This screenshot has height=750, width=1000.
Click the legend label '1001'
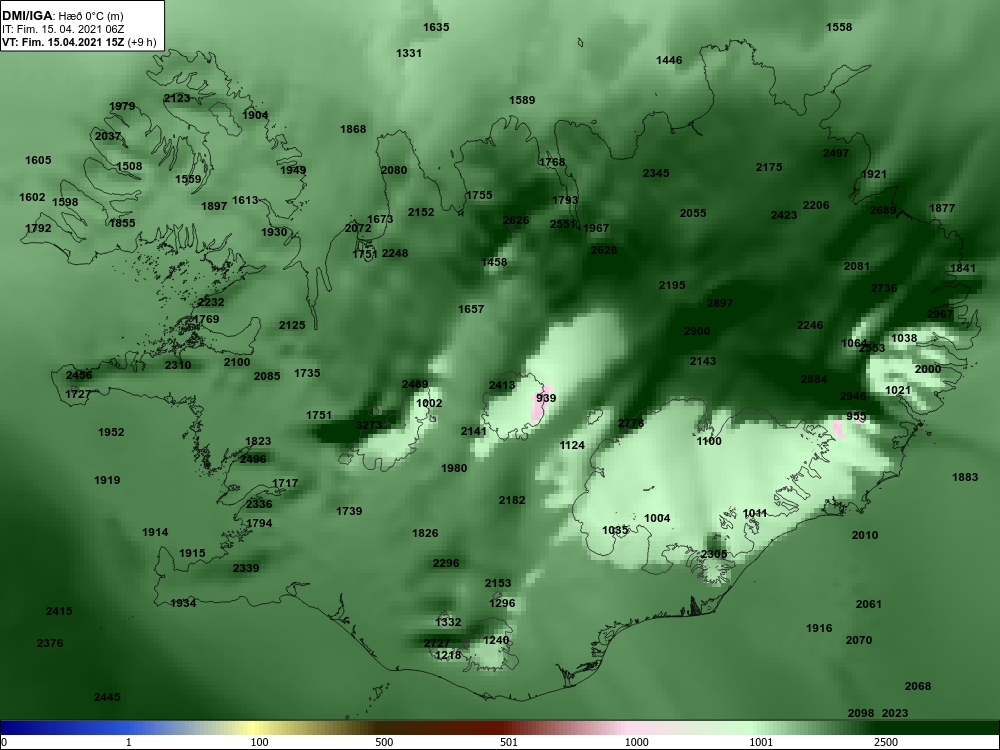[761, 742]
